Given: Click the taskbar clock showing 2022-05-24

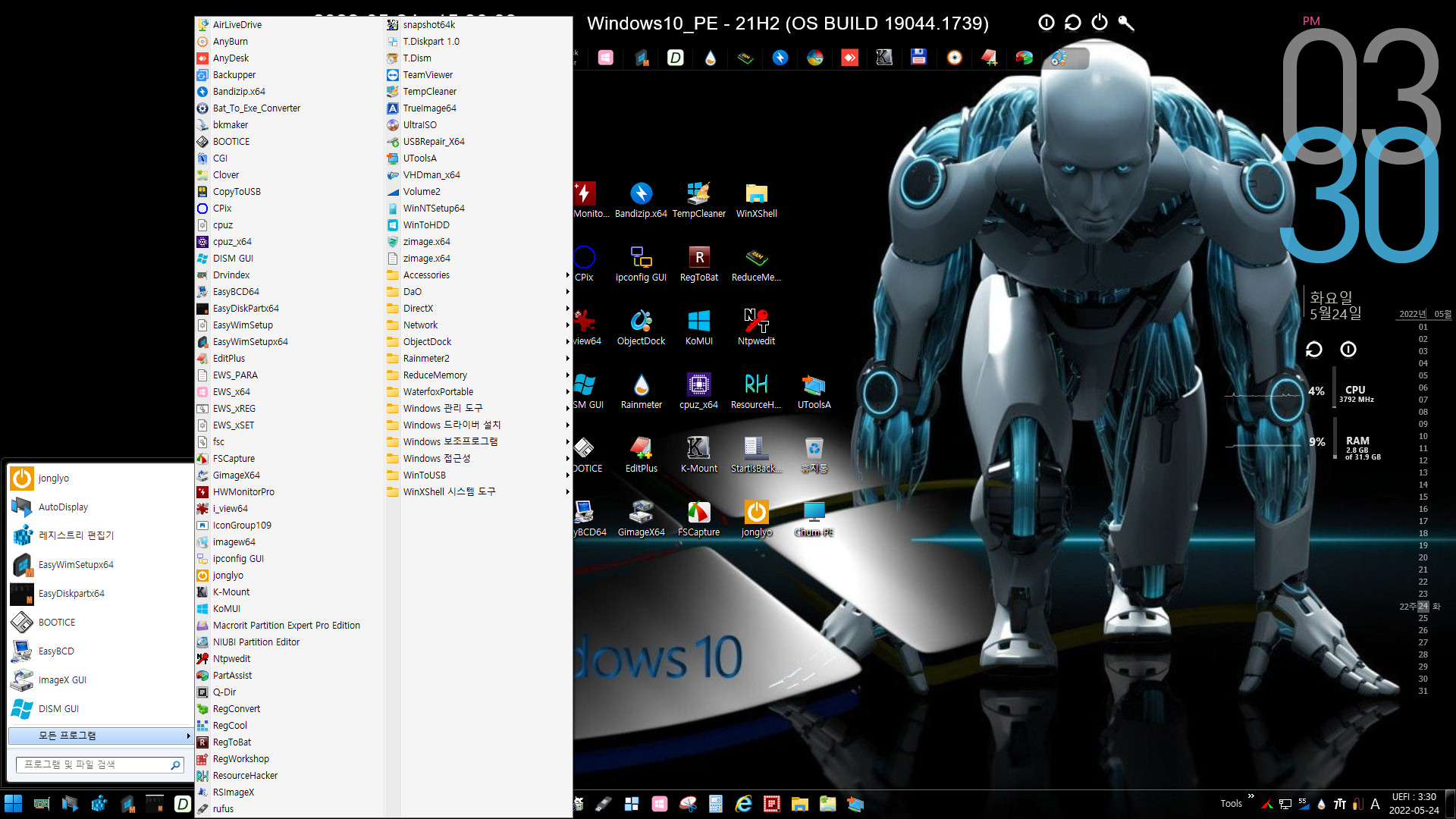Looking at the screenshot, I should pos(1414,804).
